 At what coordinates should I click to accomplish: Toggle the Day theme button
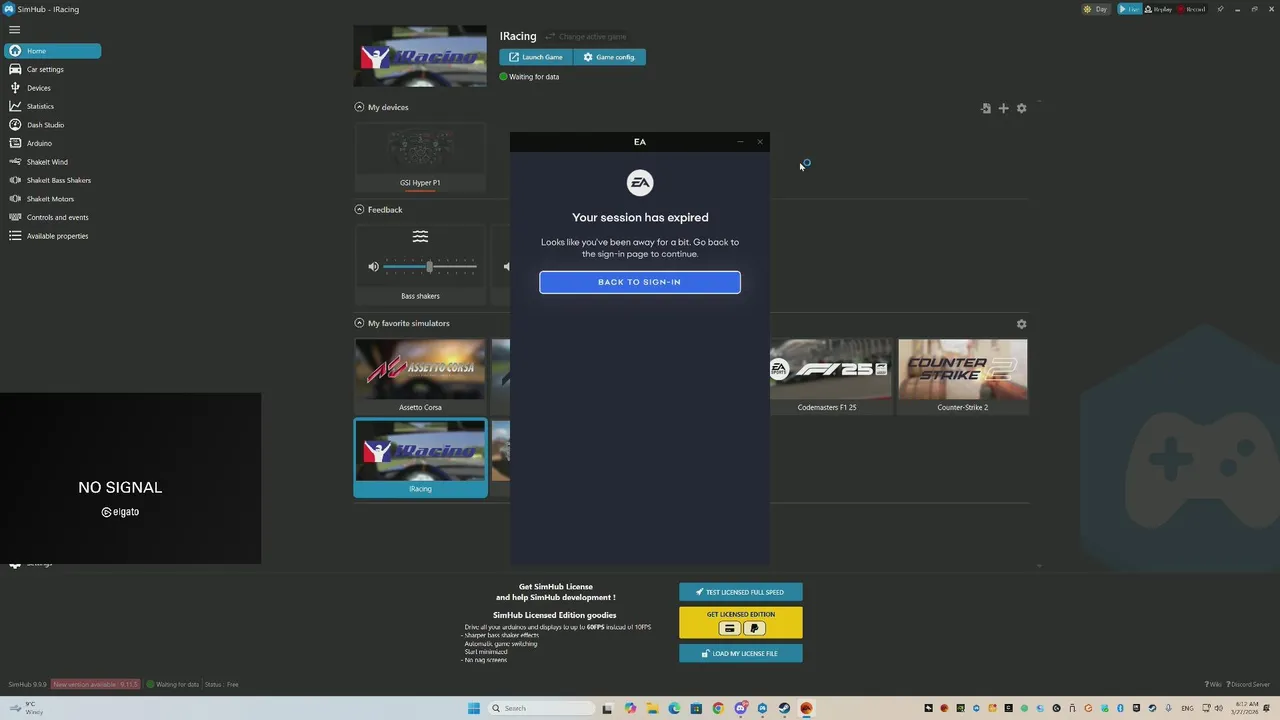pyautogui.click(x=1096, y=9)
